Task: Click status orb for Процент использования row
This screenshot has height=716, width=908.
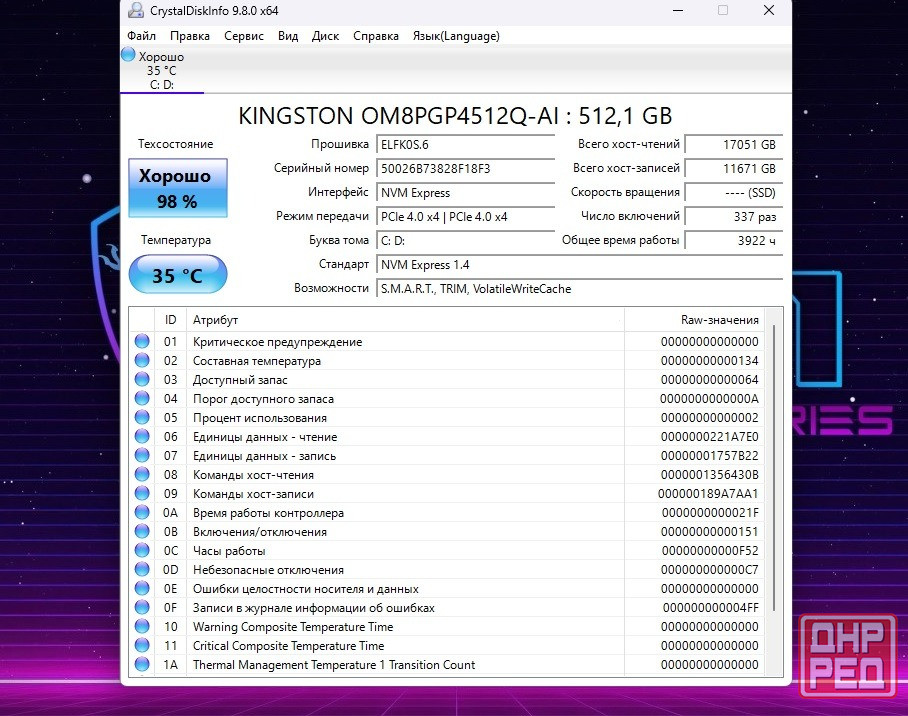Action: (x=142, y=418)
